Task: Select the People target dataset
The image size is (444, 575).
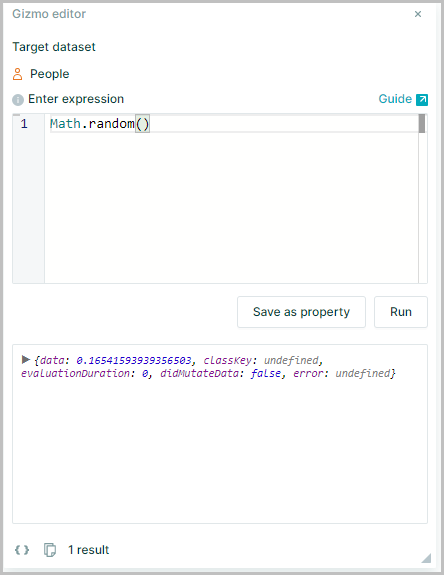Action: 49,74
